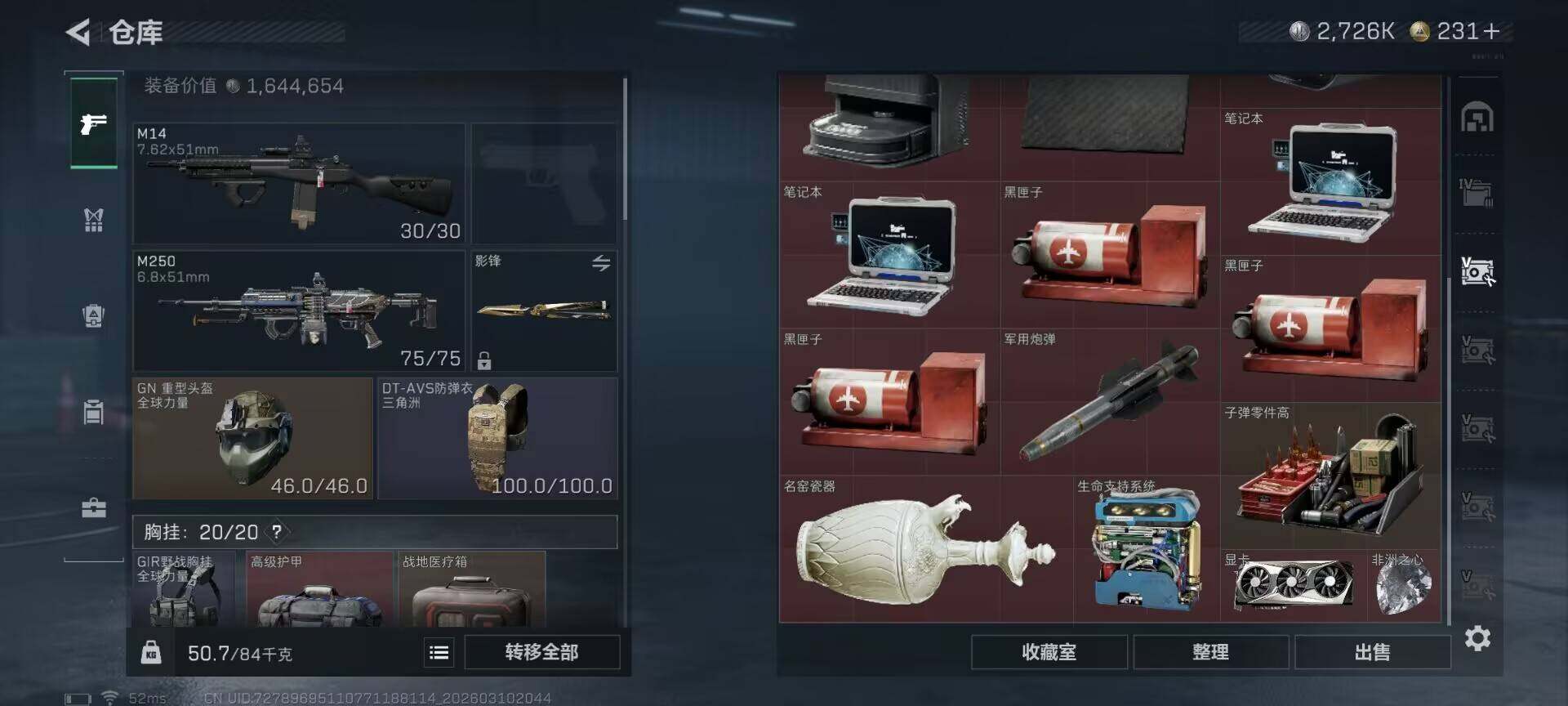Click the 出售 sell button

[x=1372, y=652]
